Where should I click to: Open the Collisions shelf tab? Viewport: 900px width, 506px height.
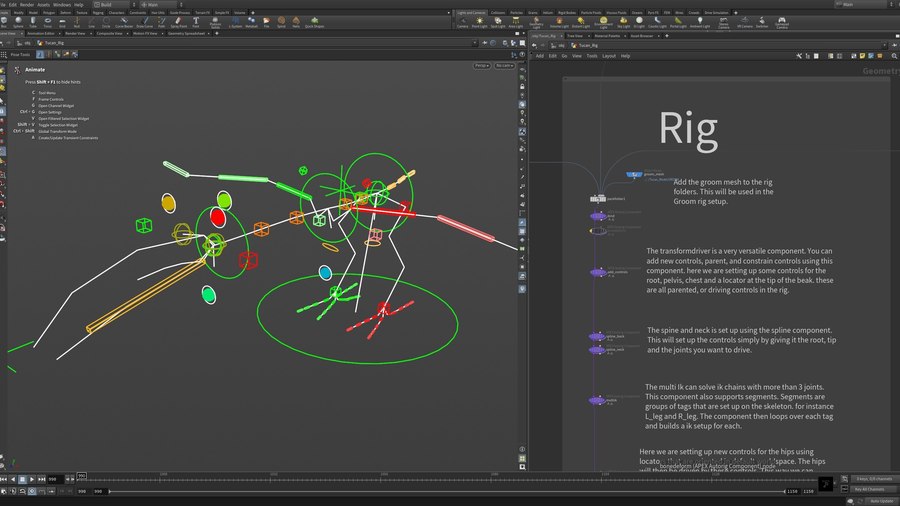498,13
